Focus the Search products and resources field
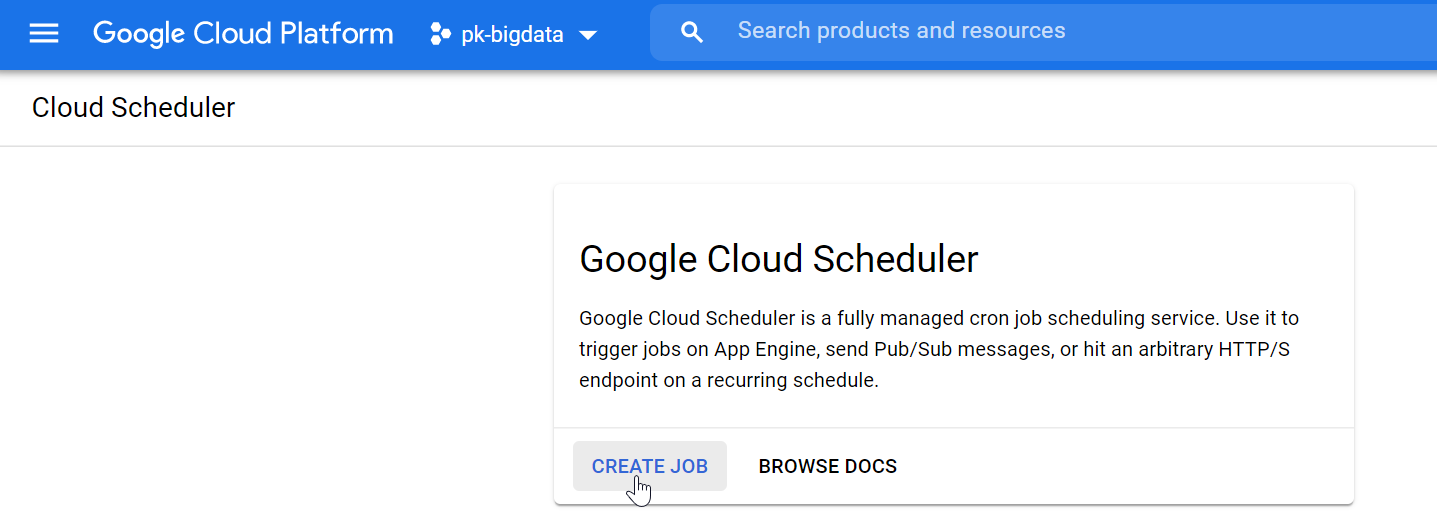The image size is (1437, 524). coord(1043,32)
